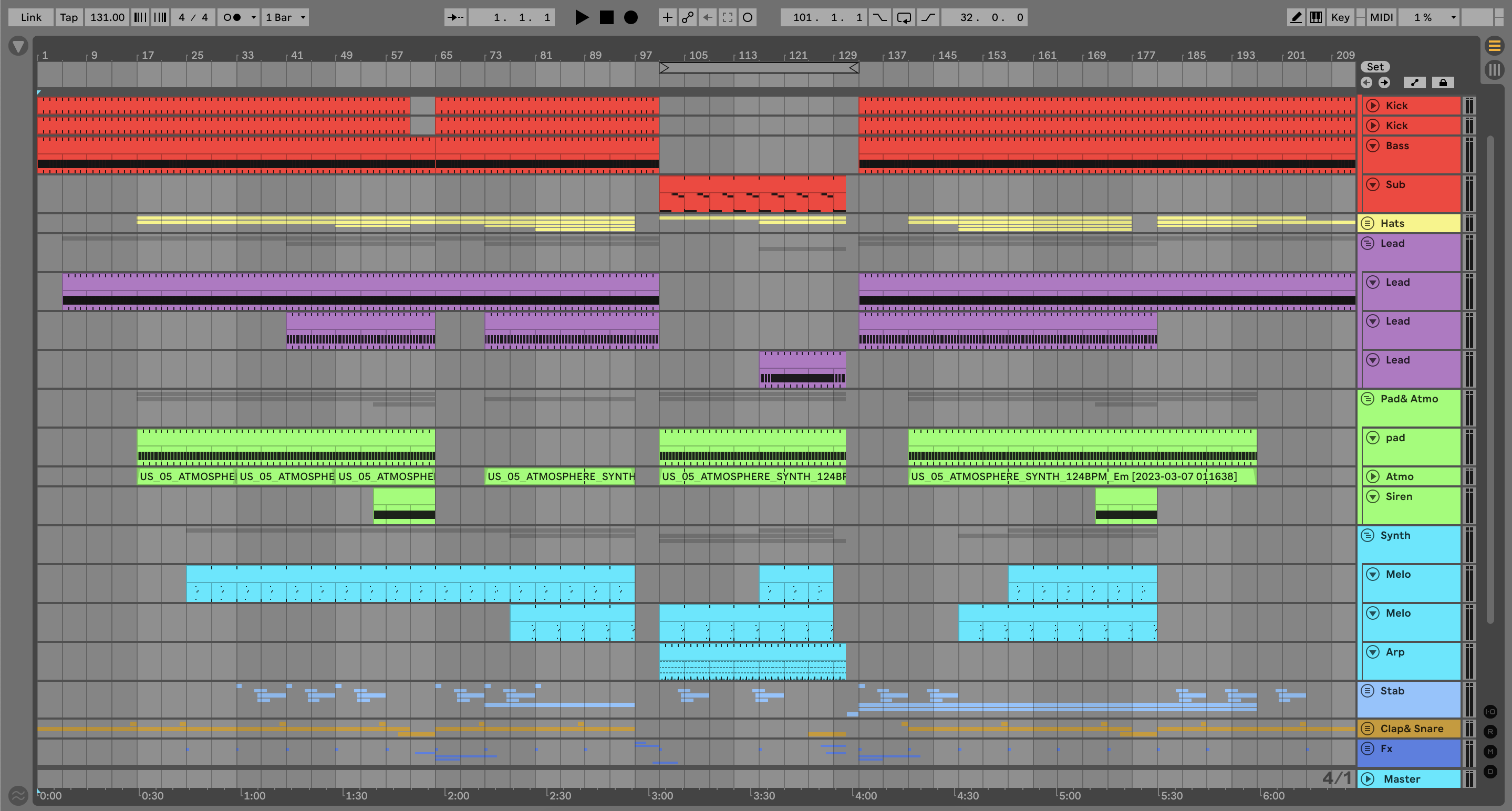
Task: Toggle the Metronome switch
Action: click(232, 18)
